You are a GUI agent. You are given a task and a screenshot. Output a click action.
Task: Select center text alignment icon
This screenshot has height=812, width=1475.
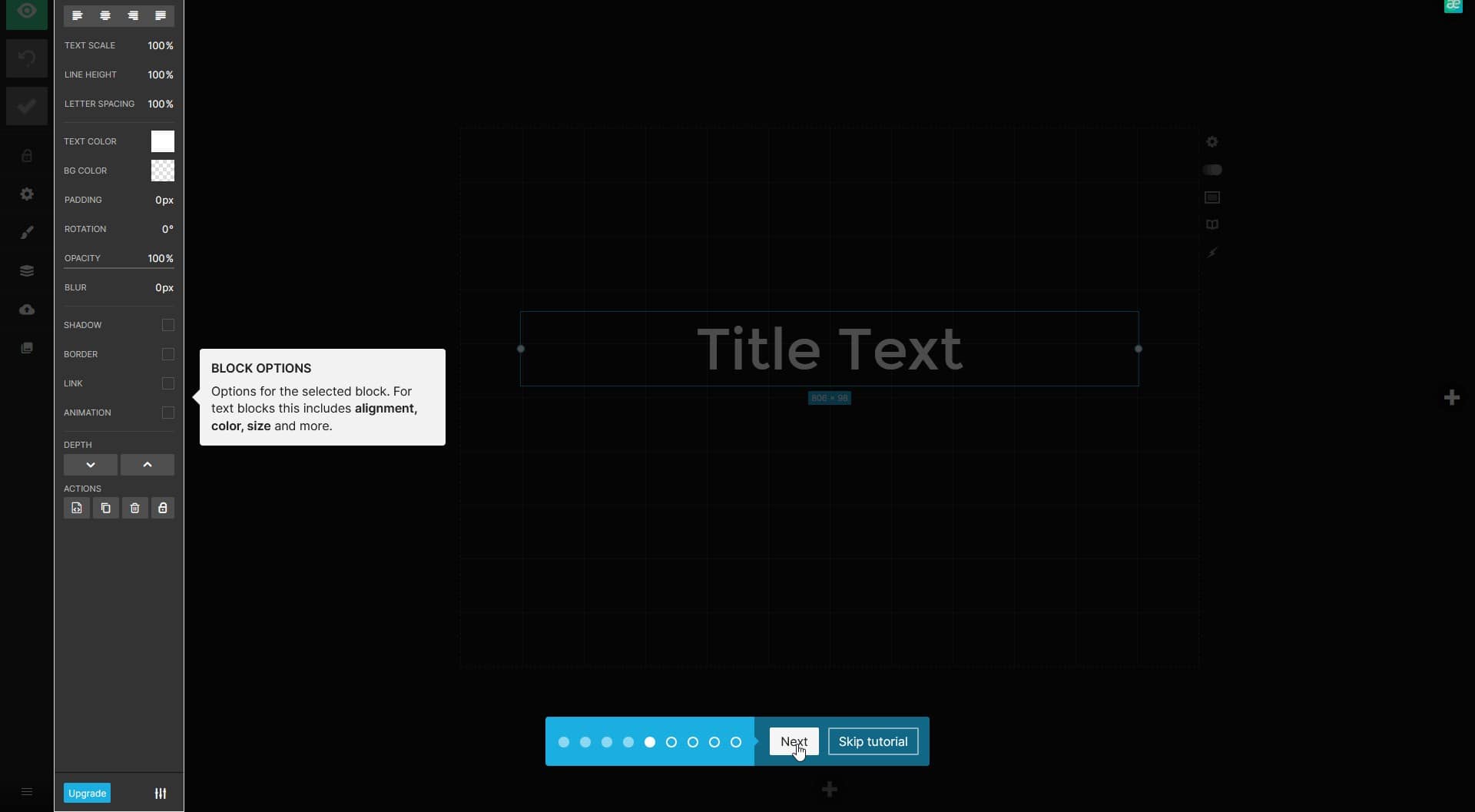click(105, 15)
